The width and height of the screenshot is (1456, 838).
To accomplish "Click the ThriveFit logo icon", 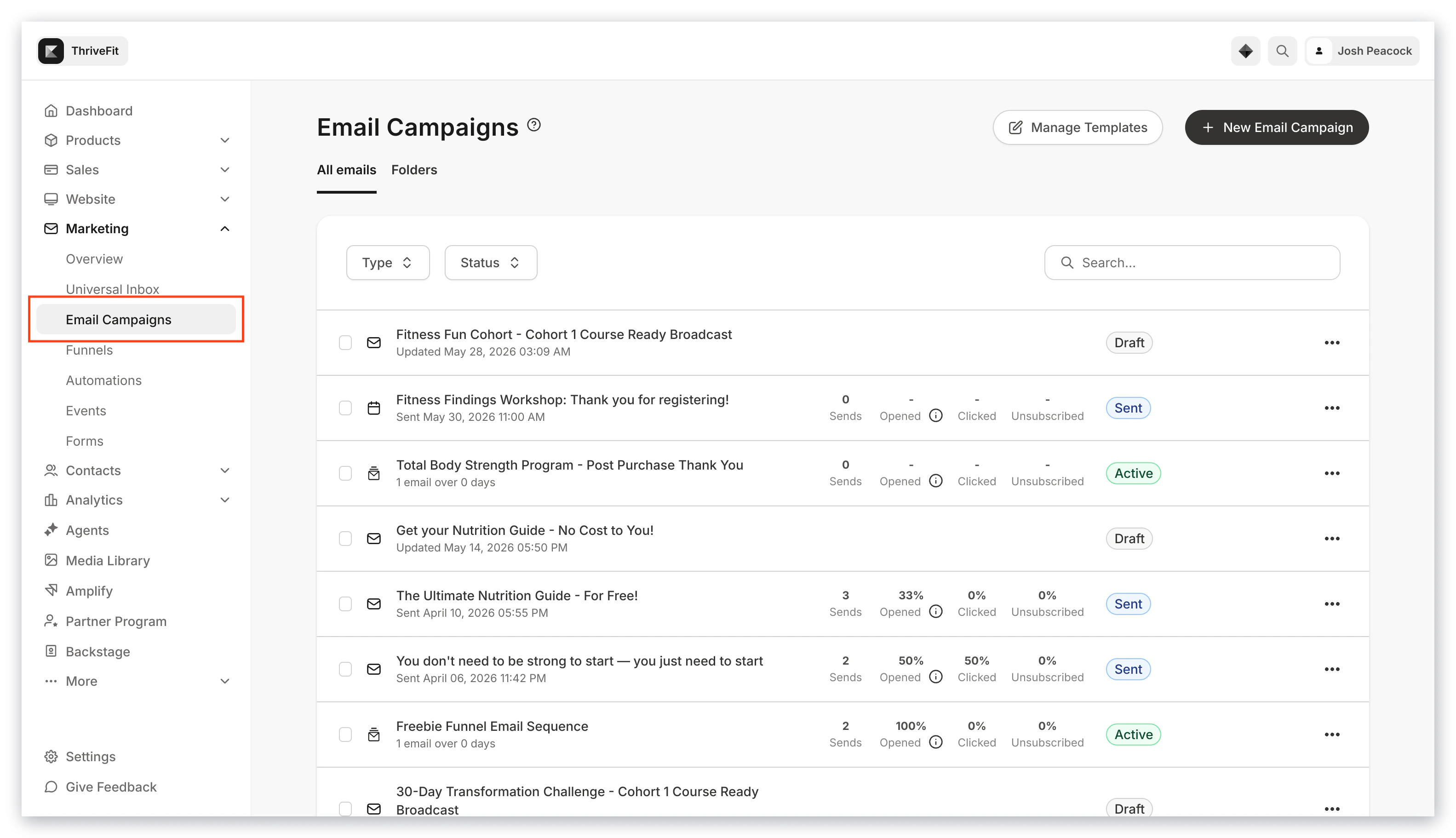I will pos(51,51).
